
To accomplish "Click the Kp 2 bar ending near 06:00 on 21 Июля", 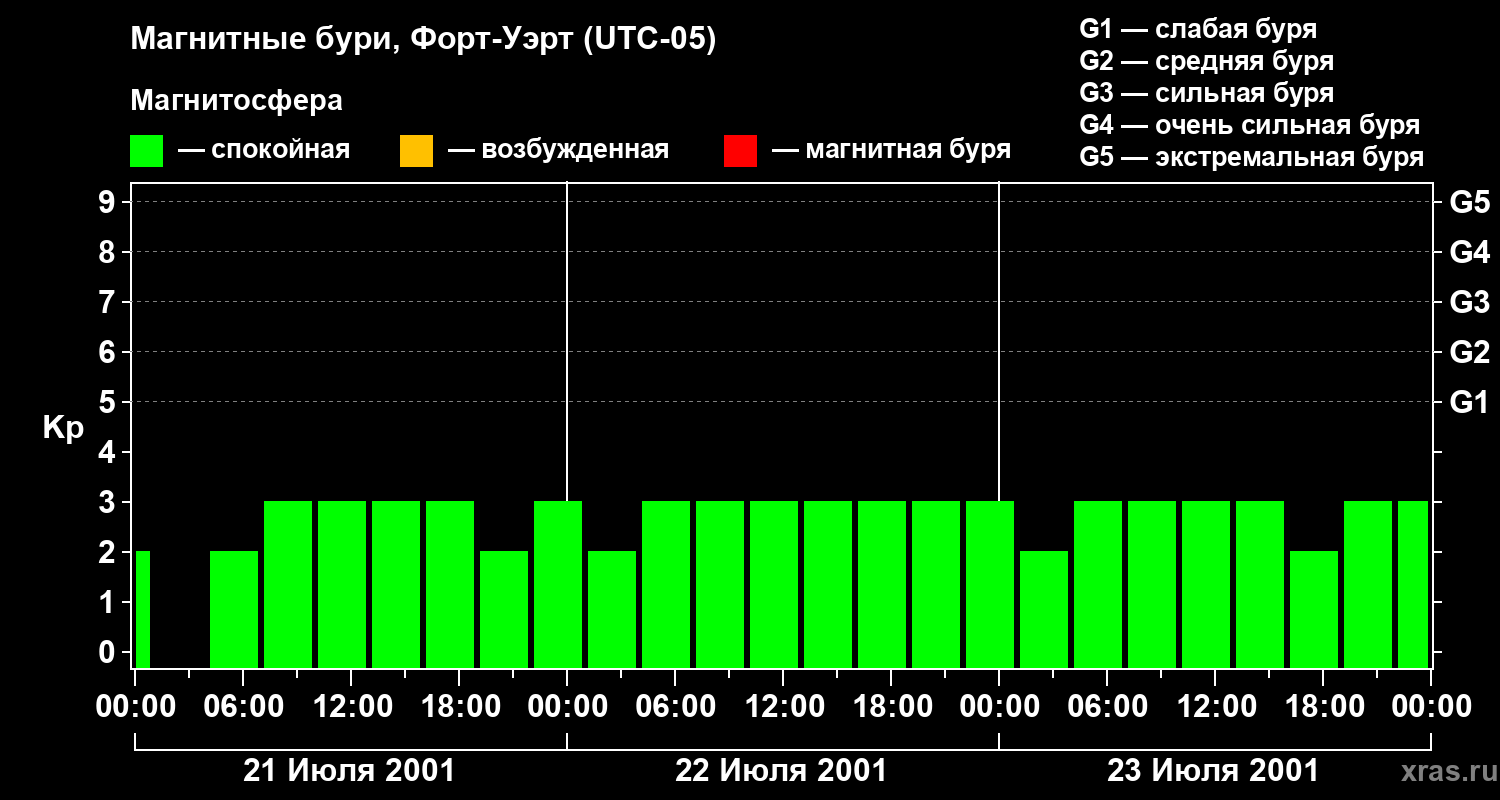I will tap(234, 609).
